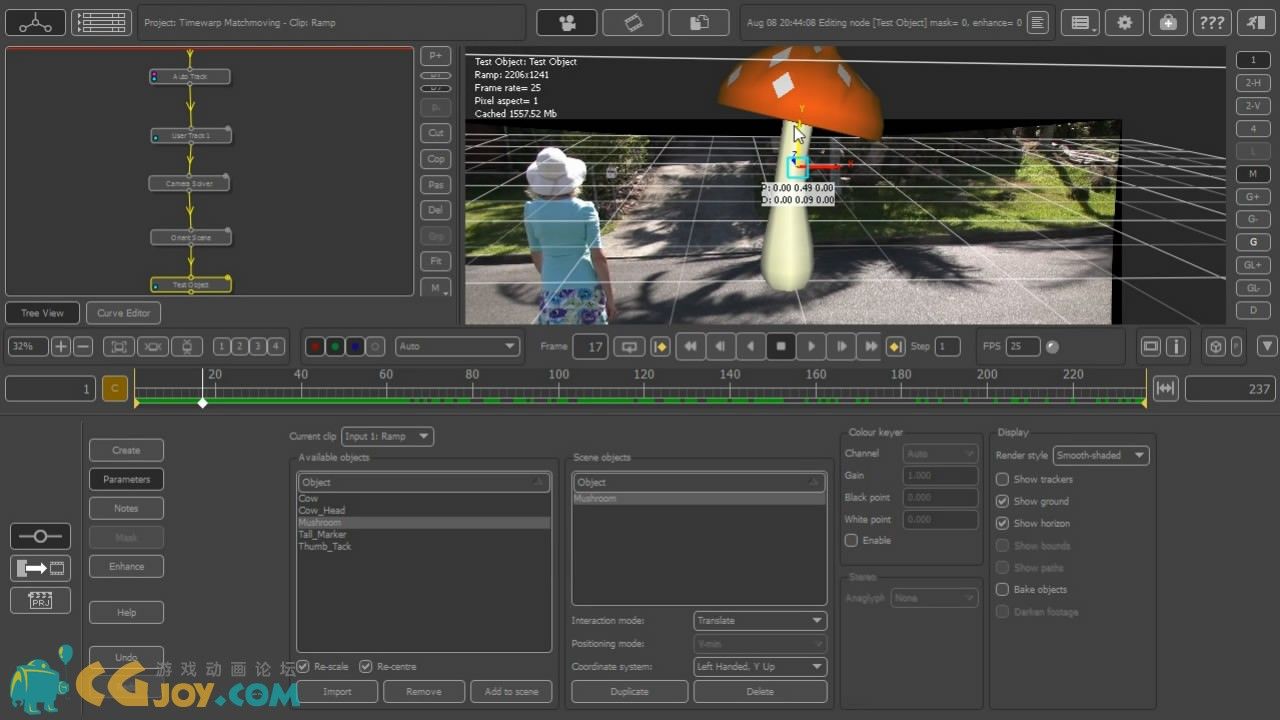This screenshot has height=720, width=1280.
Task: Open the Auto dropdown in viewer toolbar
Action: (x=457, y=346)
